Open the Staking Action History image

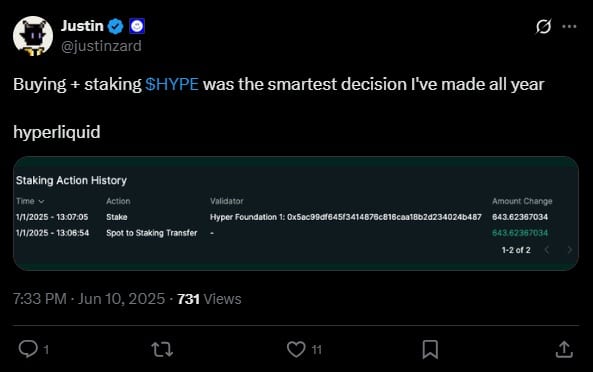tap(296, 213)
